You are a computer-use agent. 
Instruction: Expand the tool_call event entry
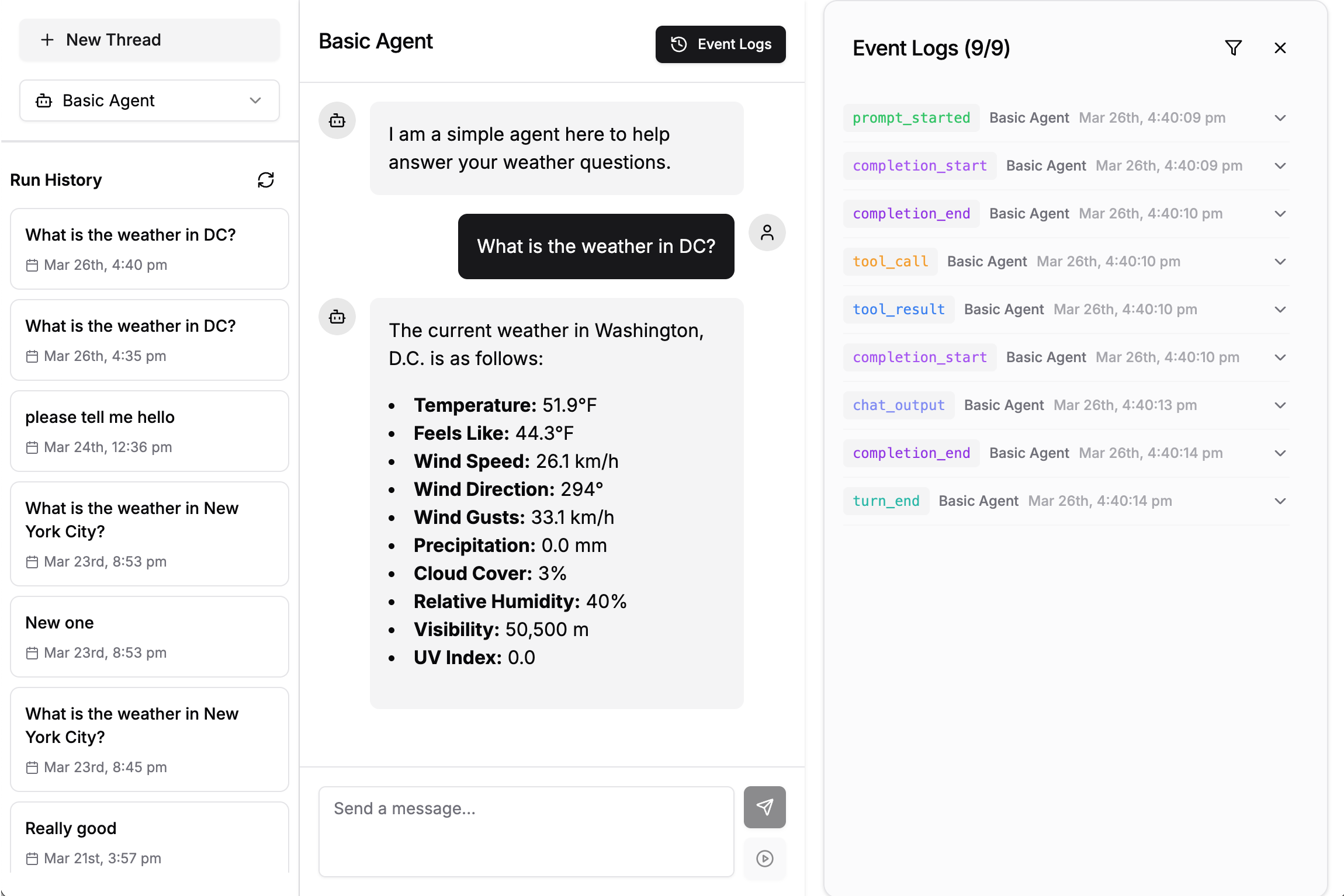[x=1280, y=261]
